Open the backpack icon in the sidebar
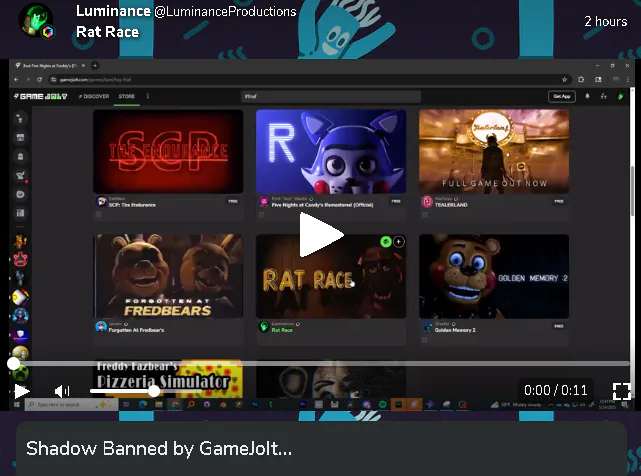 pyautogui.click(x=20, y=156)
